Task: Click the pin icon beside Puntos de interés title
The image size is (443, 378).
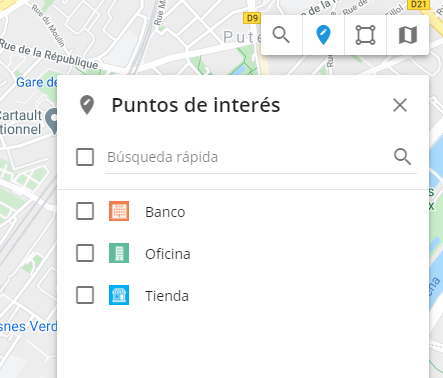Action: point(87,105)
